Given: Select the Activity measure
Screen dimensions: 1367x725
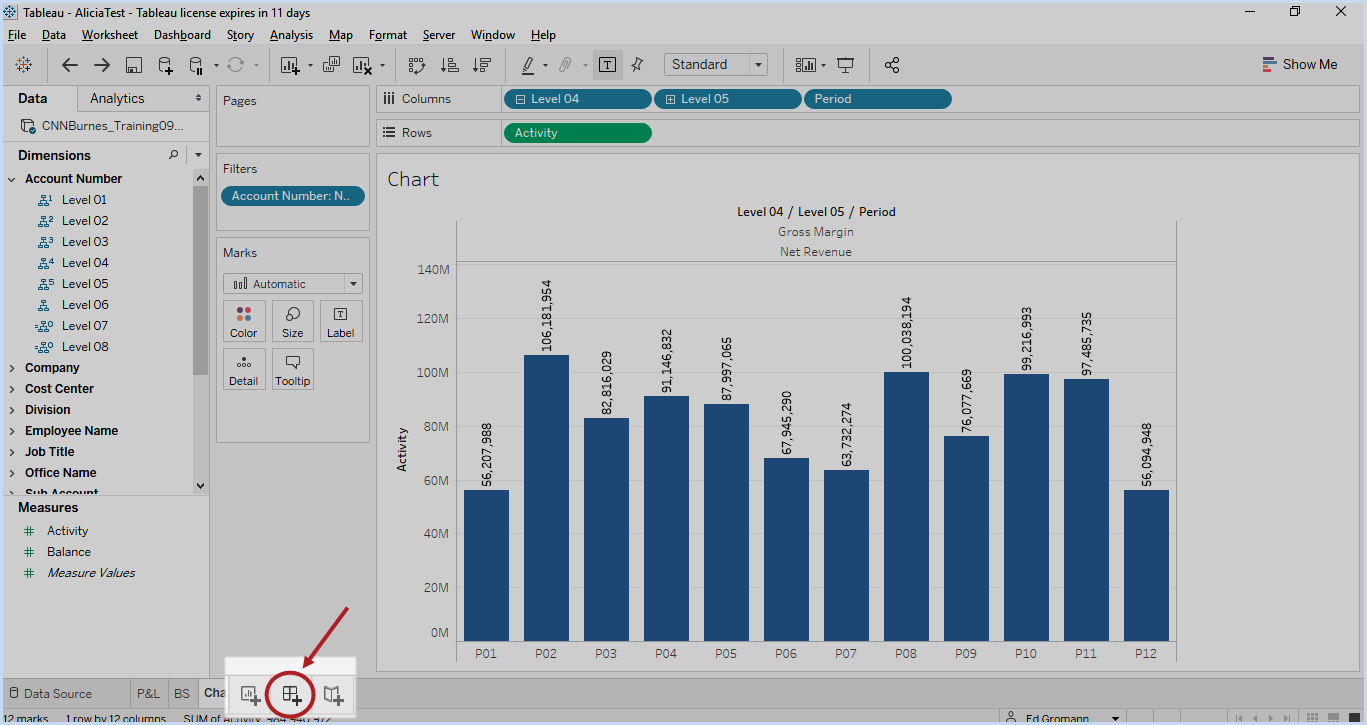Looking at the screenshot, I should [x=67, y=531].
